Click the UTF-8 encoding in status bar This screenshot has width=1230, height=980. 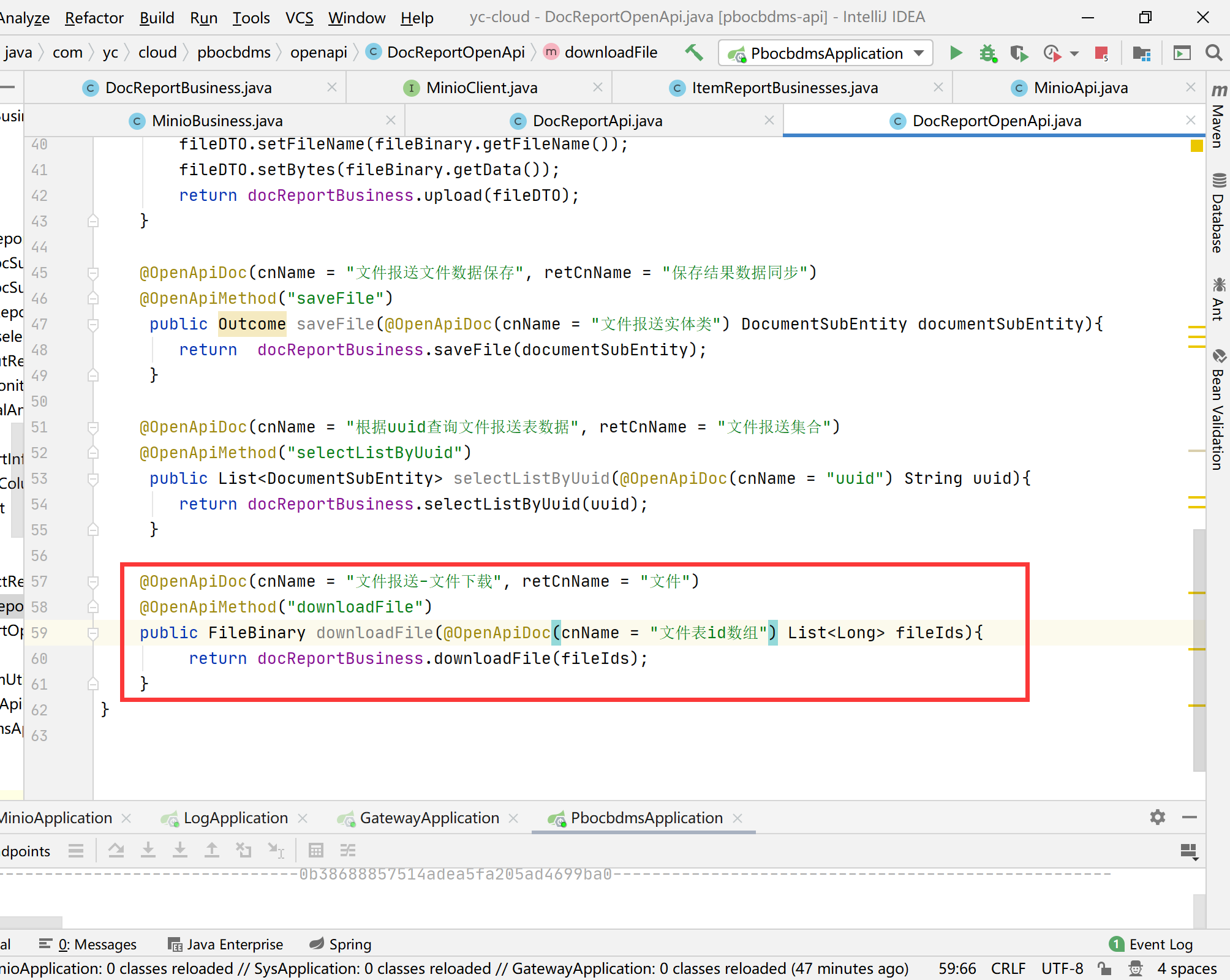coord(1062,968)
